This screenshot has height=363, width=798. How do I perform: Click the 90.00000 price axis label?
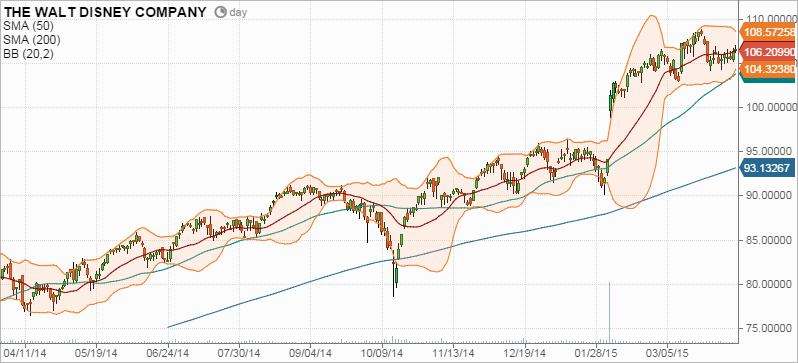tap(768, 196)
